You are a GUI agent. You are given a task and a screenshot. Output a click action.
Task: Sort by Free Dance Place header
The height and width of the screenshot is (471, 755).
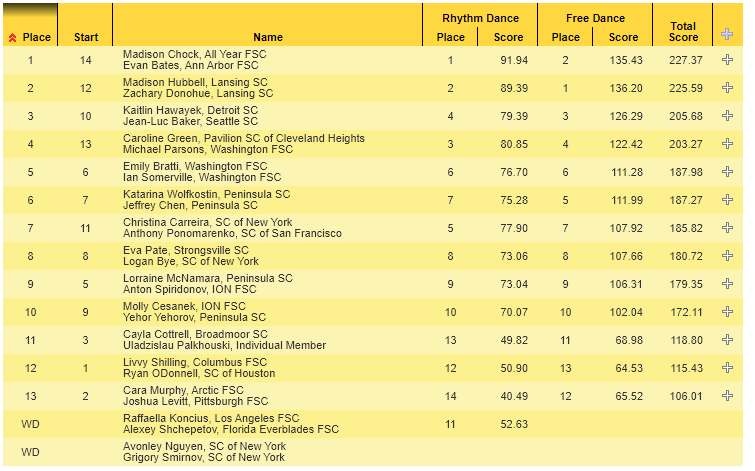(565, 37)
